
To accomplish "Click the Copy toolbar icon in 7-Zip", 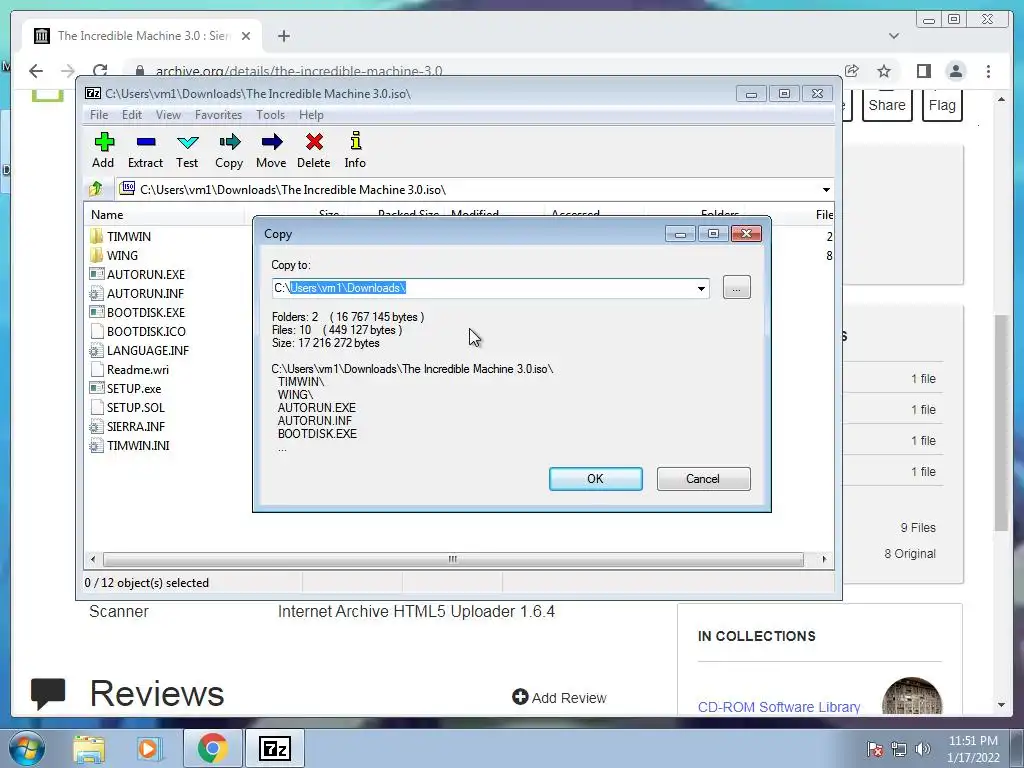I will click(229, 150).
